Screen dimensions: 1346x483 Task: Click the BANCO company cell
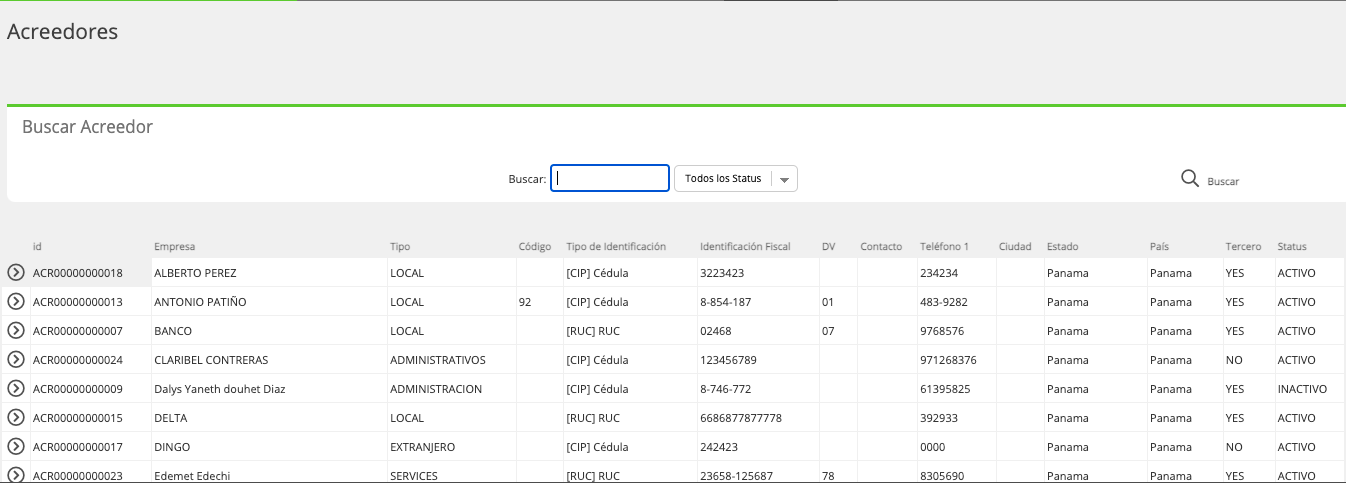click(269, 330)
